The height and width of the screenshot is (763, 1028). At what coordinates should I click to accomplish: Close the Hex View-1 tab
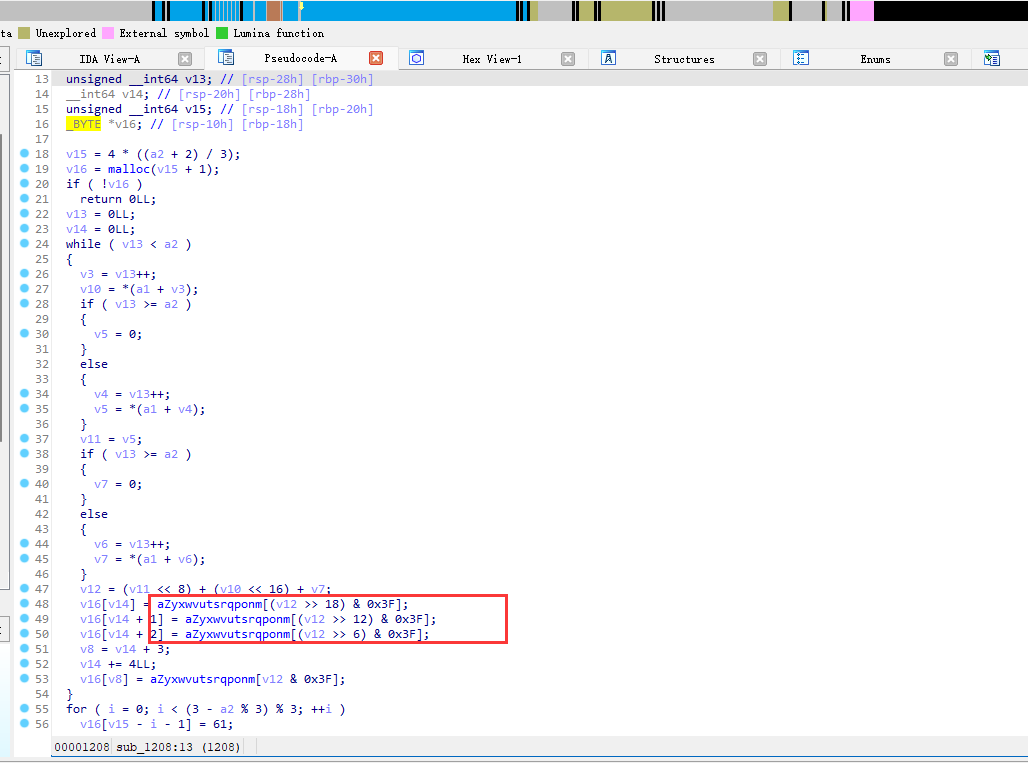[x=568, y=59]
